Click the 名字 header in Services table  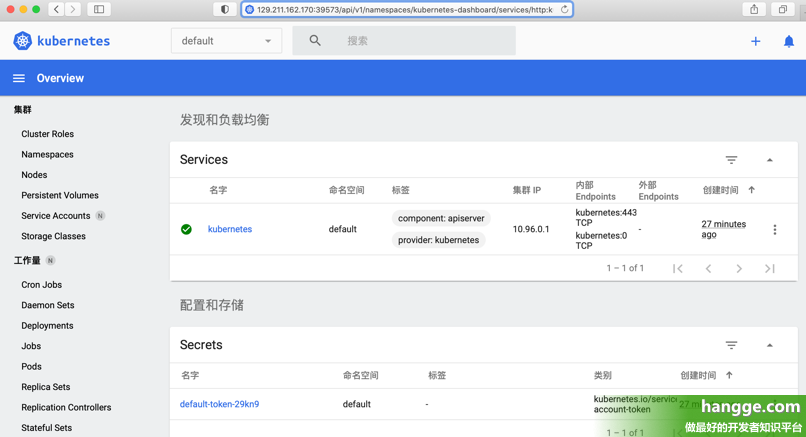pyautogui.click(x=218, y=190)
